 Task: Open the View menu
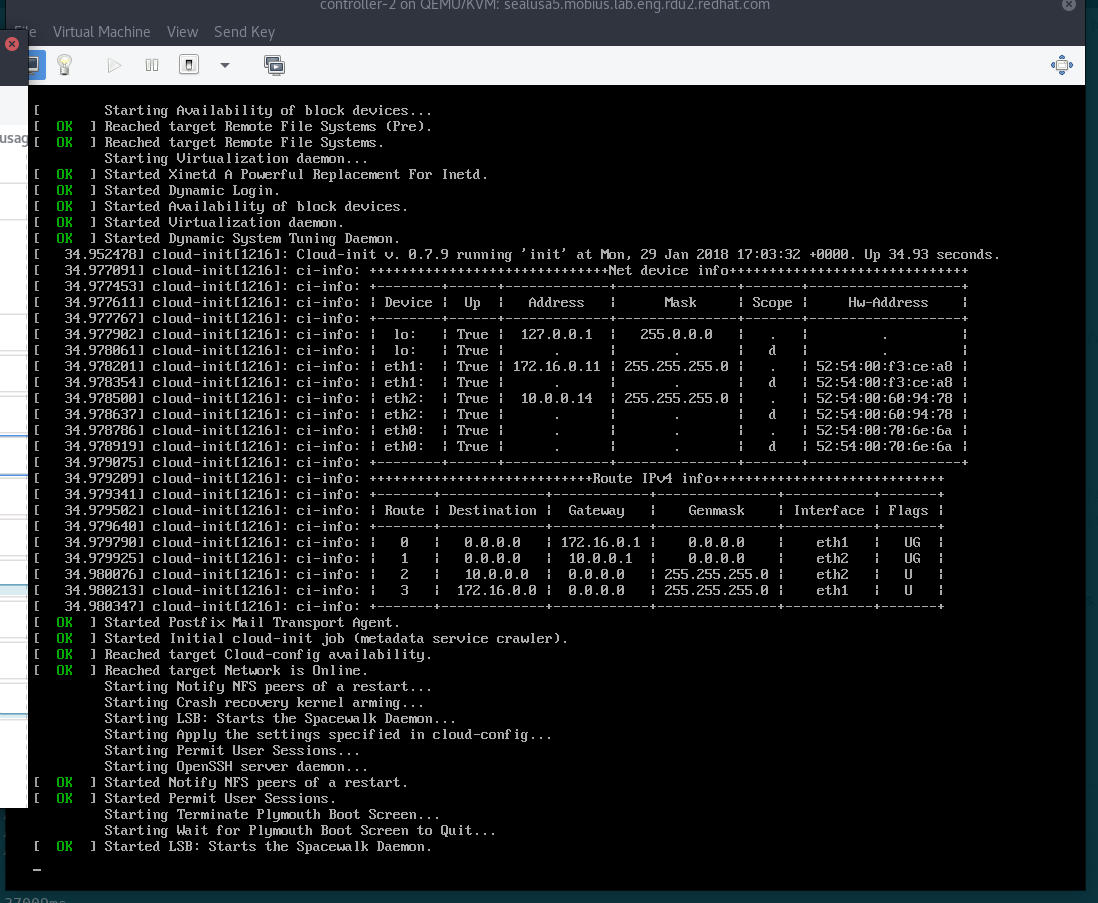click(x=183, y=32)
